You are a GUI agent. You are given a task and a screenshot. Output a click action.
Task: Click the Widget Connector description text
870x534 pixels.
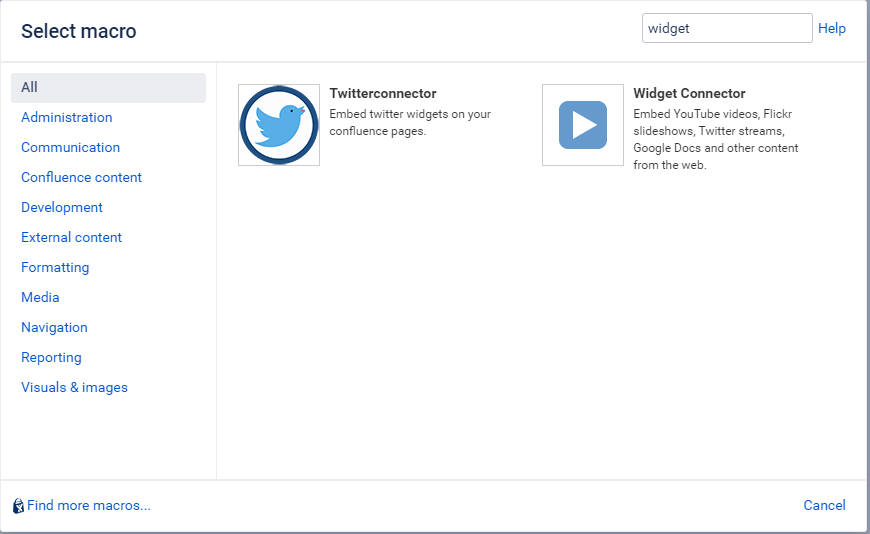point(716,139)
